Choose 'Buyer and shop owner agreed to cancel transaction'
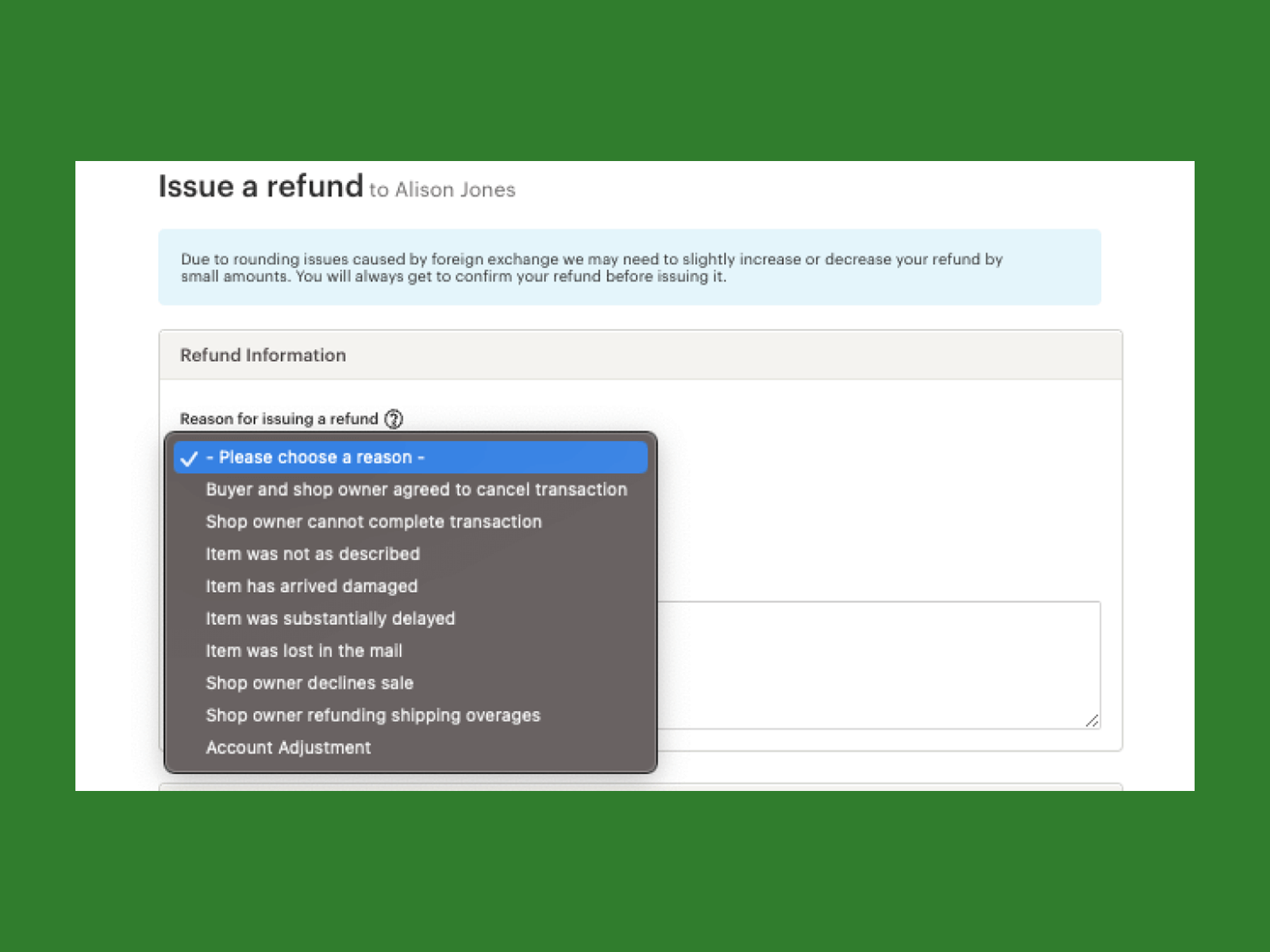The width and height of the screenshot is (1270, 952). (x=416, y=489)
